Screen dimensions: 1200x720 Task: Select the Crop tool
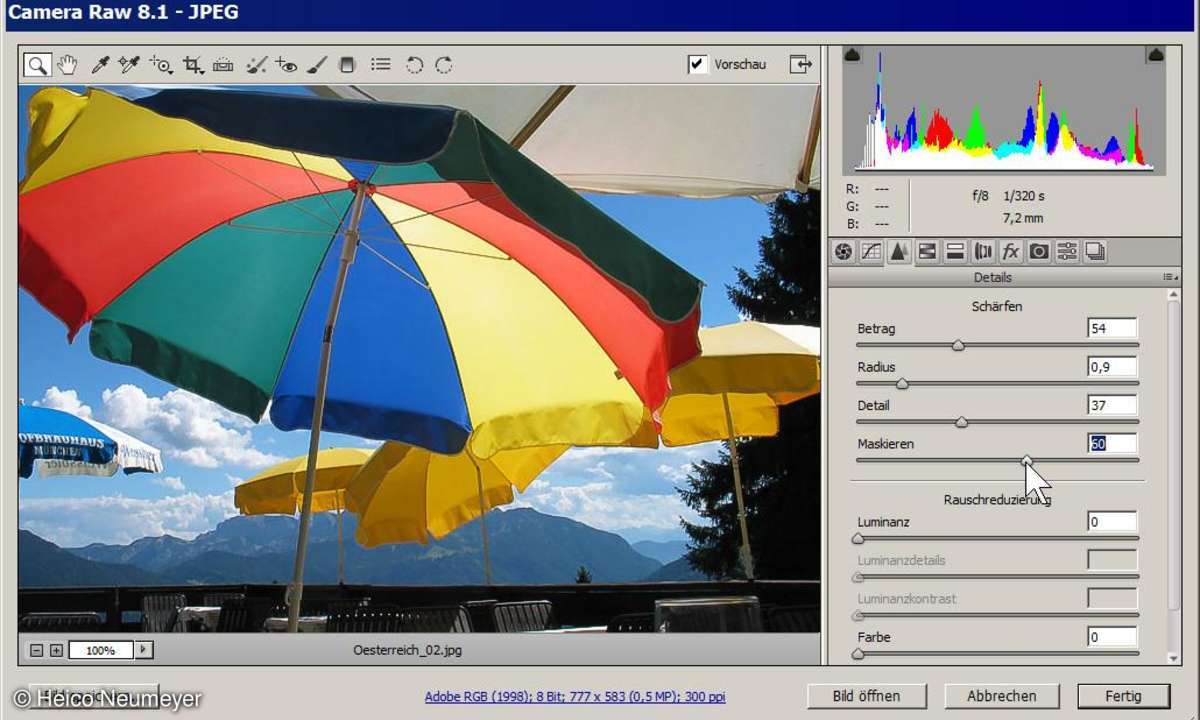[x=193, y=65]
